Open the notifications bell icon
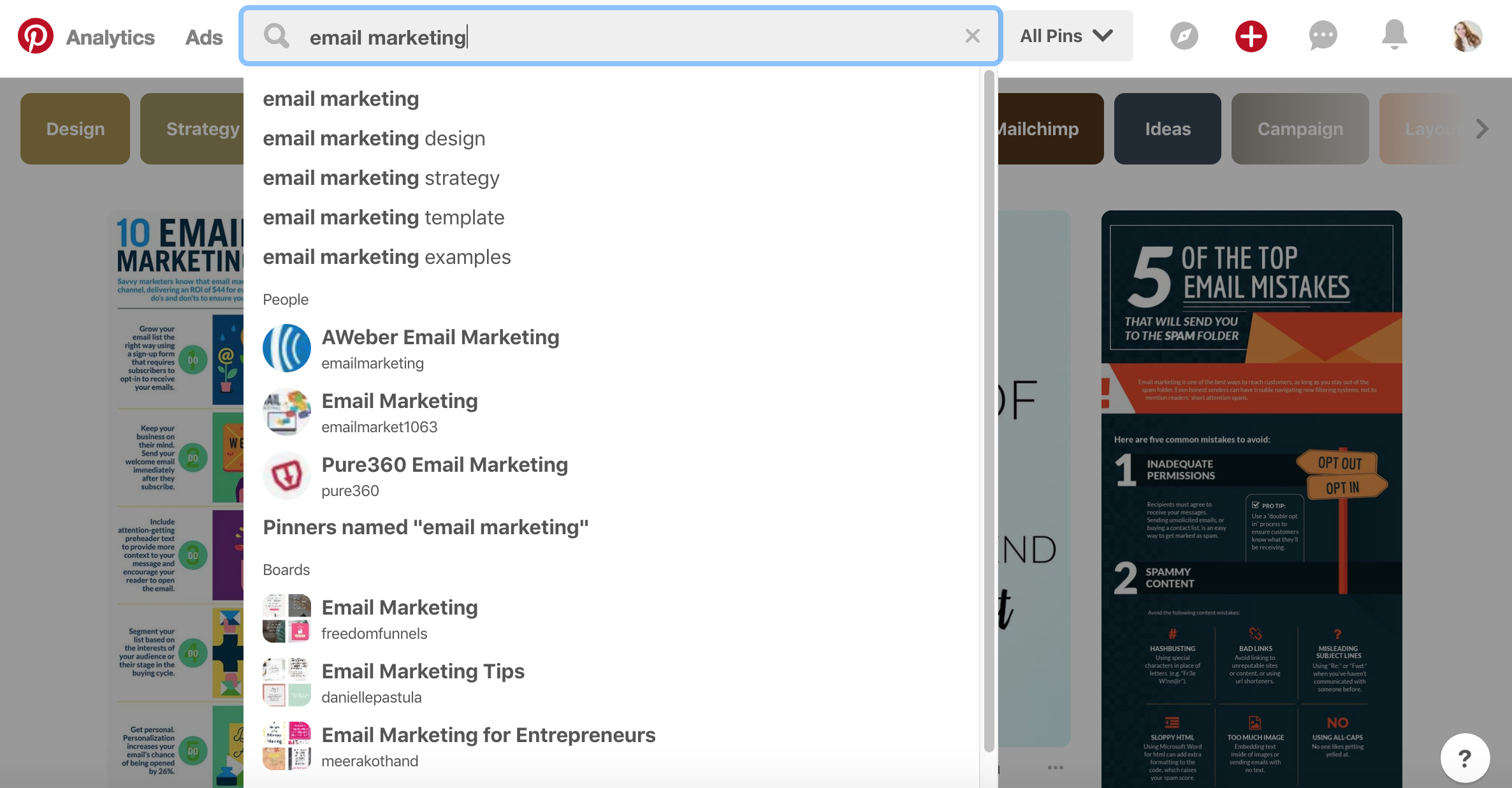This screenshot has width=1512, height=788. [x=1394, y=36]
